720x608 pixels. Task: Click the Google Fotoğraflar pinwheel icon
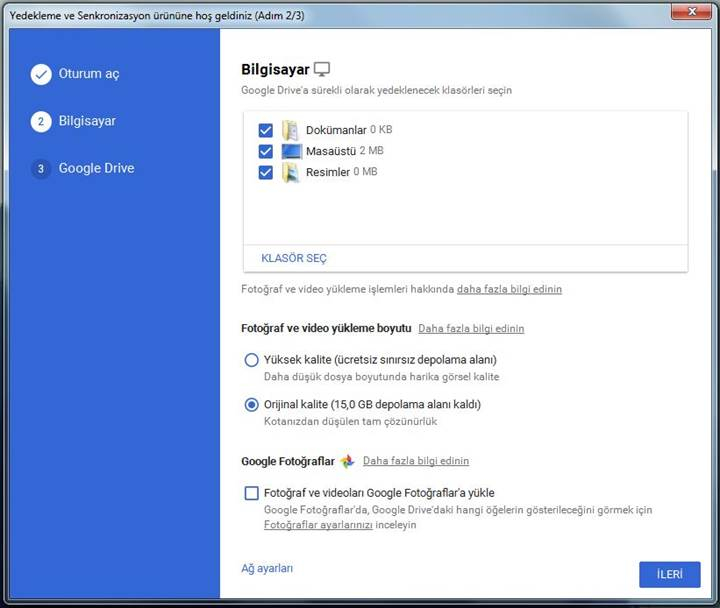(x=347, y=461)
